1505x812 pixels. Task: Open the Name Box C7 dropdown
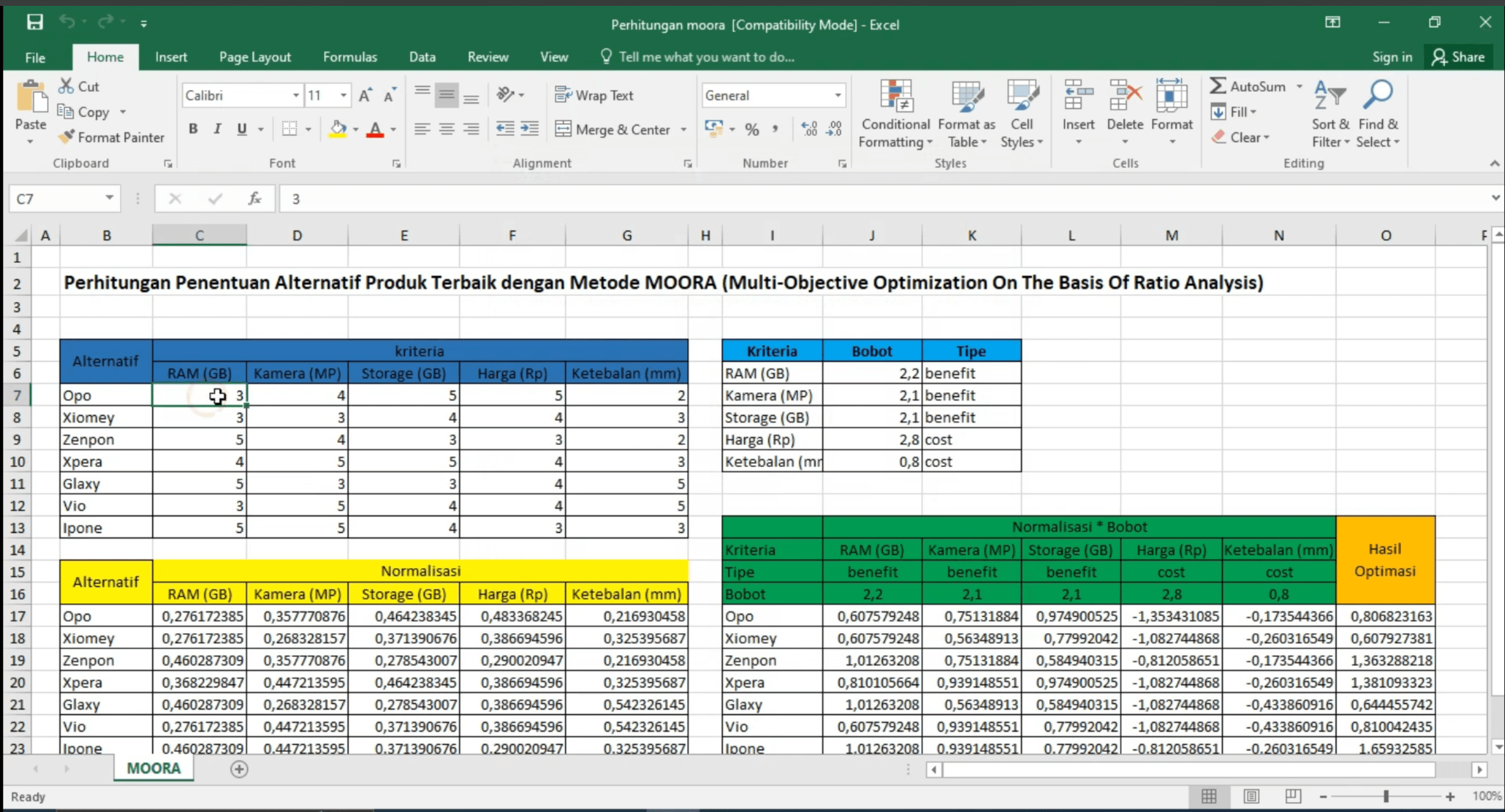pyautogui.click(x=109, y=198)
